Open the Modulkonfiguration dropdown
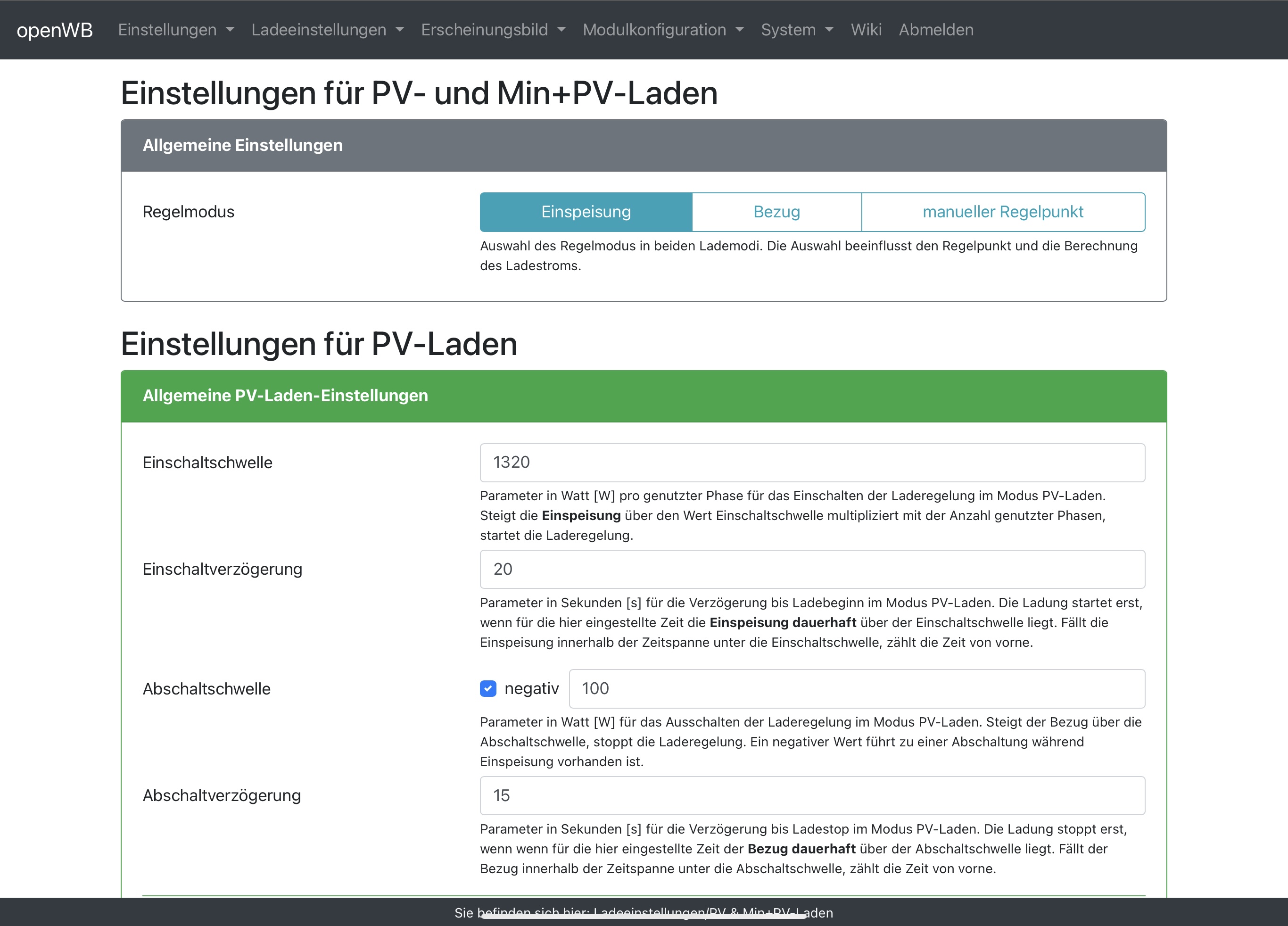 coord(663,30)
